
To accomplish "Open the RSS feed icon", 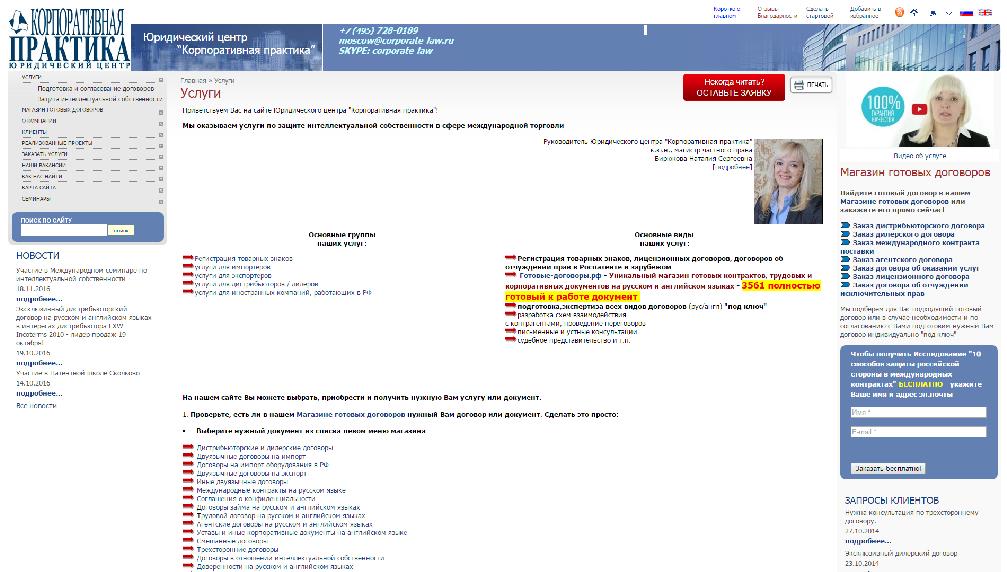I will [899, 12].
